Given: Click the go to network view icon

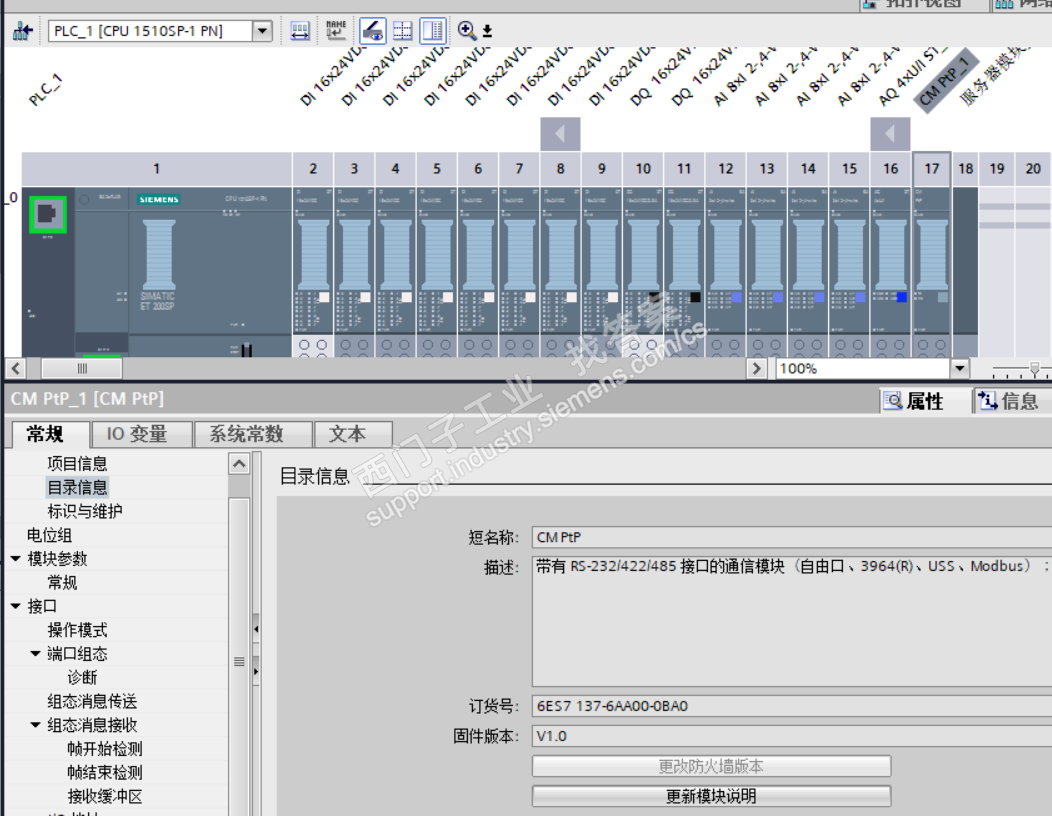Looking at the screenshot, I should pos(22,31).
